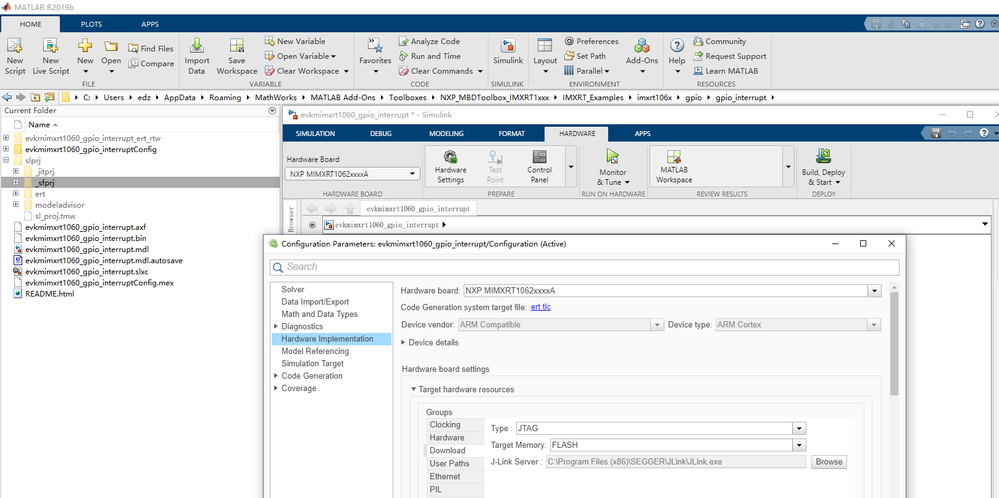This screenshot has height=498, width=999.
Task: Click gpio in the address path
Action: pyautogui.click(x=693, y=97)
